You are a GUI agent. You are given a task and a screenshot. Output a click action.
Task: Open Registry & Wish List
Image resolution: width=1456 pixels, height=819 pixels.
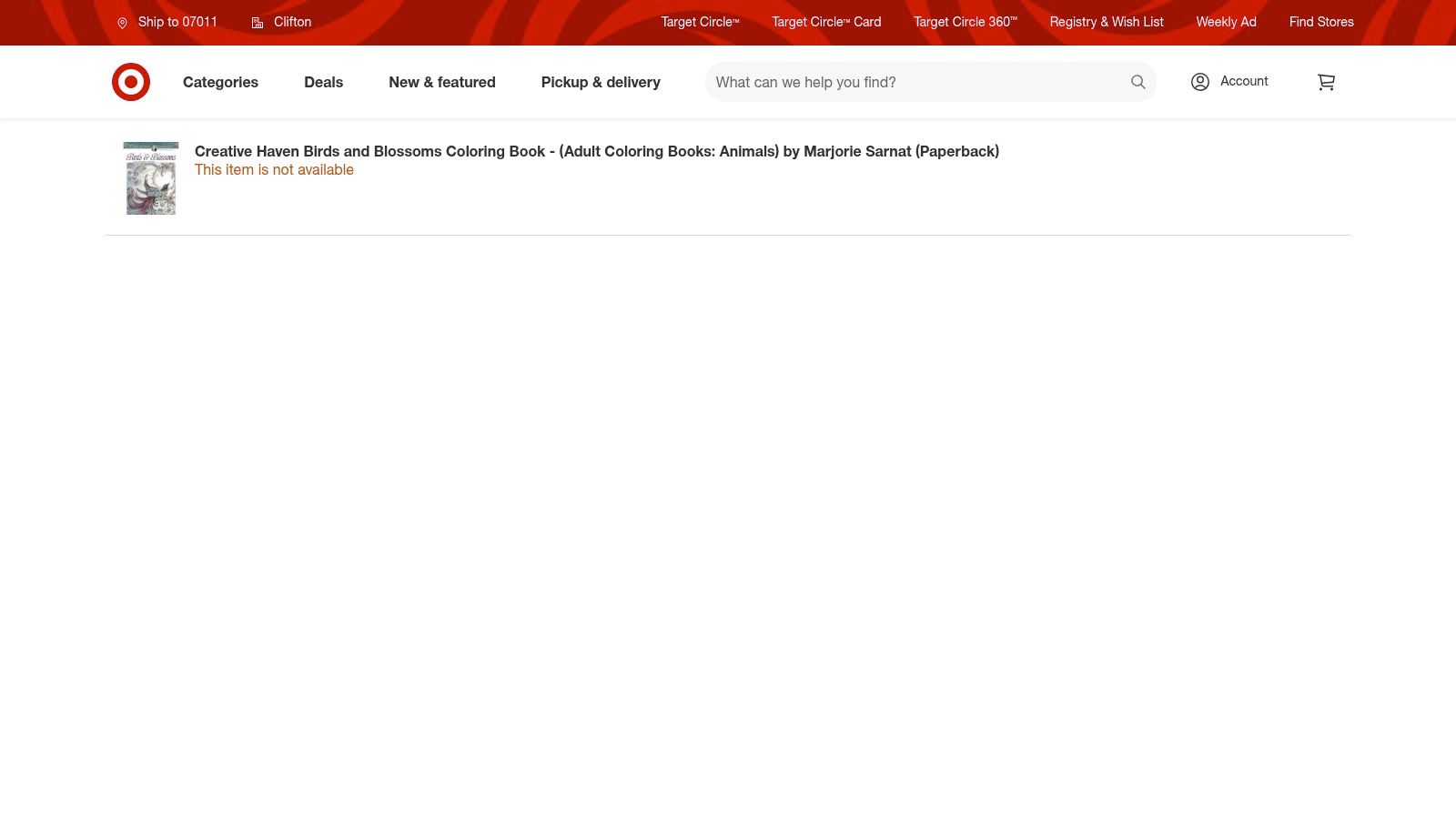coord(1107,22)
